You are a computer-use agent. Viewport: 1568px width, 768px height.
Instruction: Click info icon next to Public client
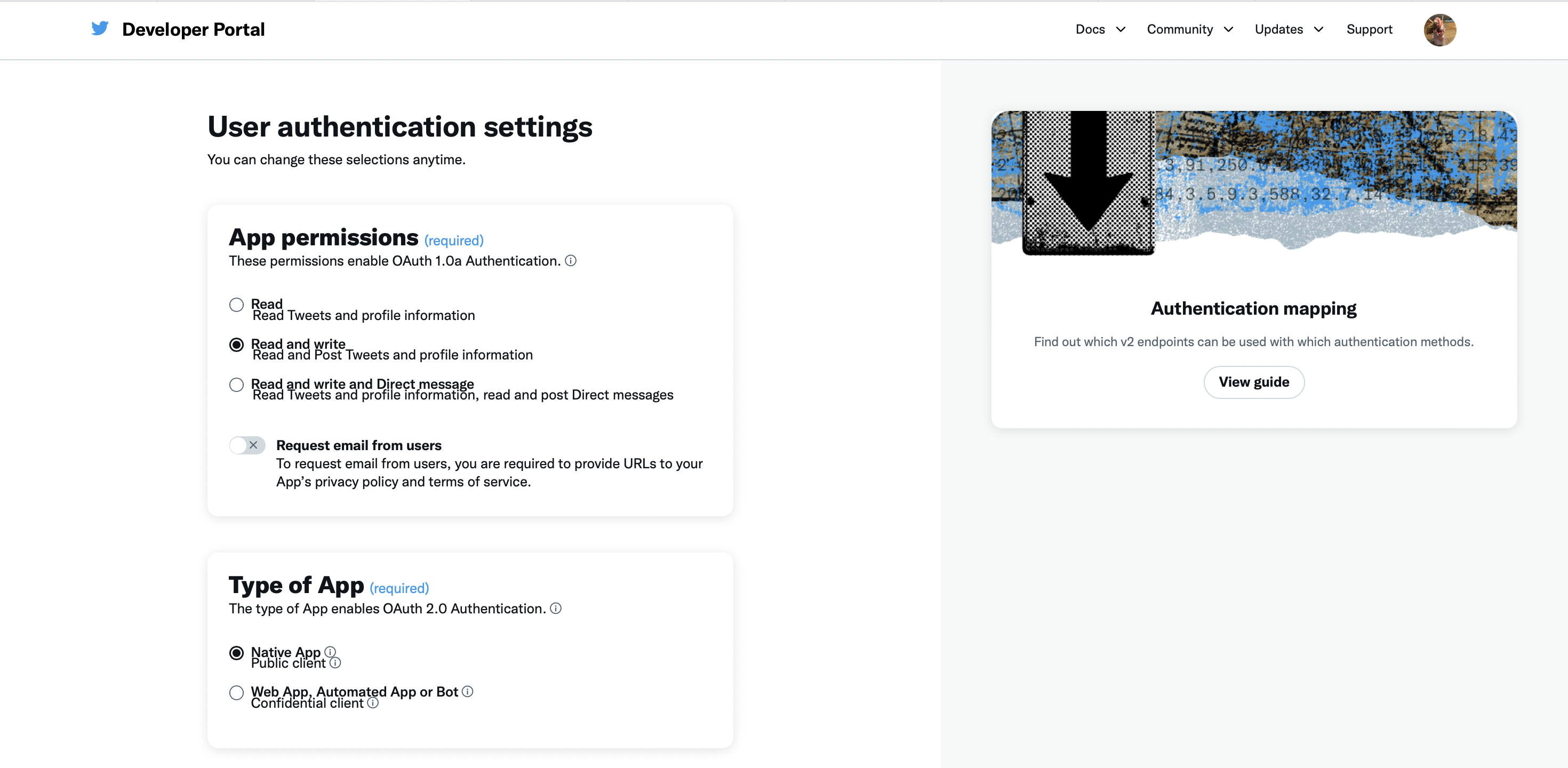[335, 663]
